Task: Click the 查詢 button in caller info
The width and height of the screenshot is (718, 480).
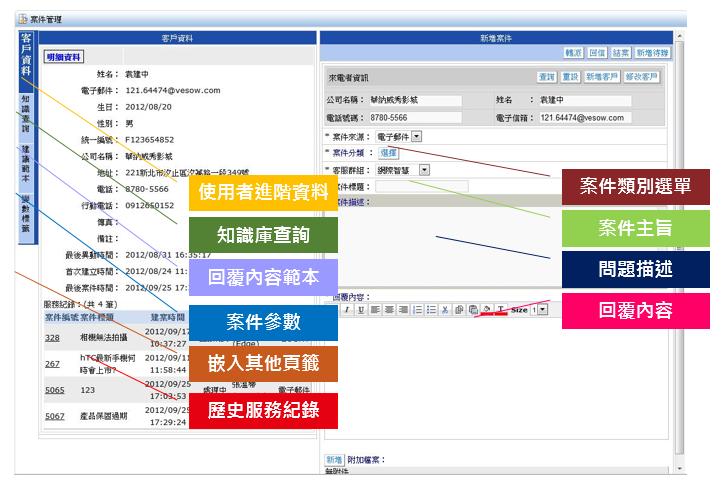Action: point(546,77)
